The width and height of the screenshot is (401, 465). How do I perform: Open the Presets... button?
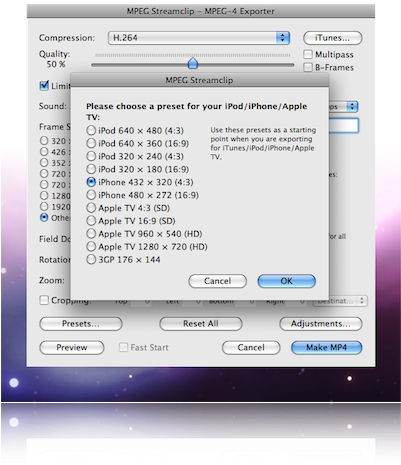(x=81, y=324)
